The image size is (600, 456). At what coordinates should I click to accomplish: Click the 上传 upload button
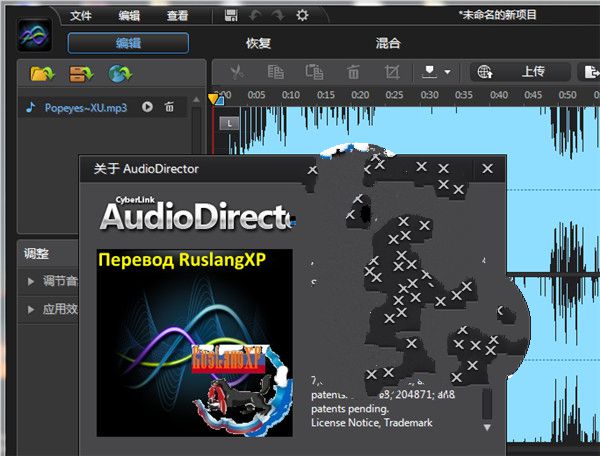tap(520, 72)
